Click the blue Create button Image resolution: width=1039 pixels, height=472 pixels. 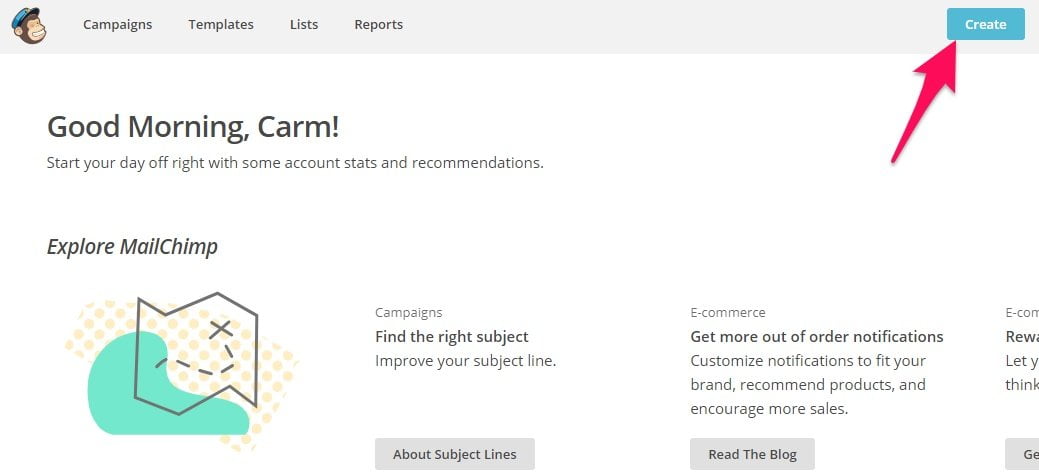(x=985, y=25)
